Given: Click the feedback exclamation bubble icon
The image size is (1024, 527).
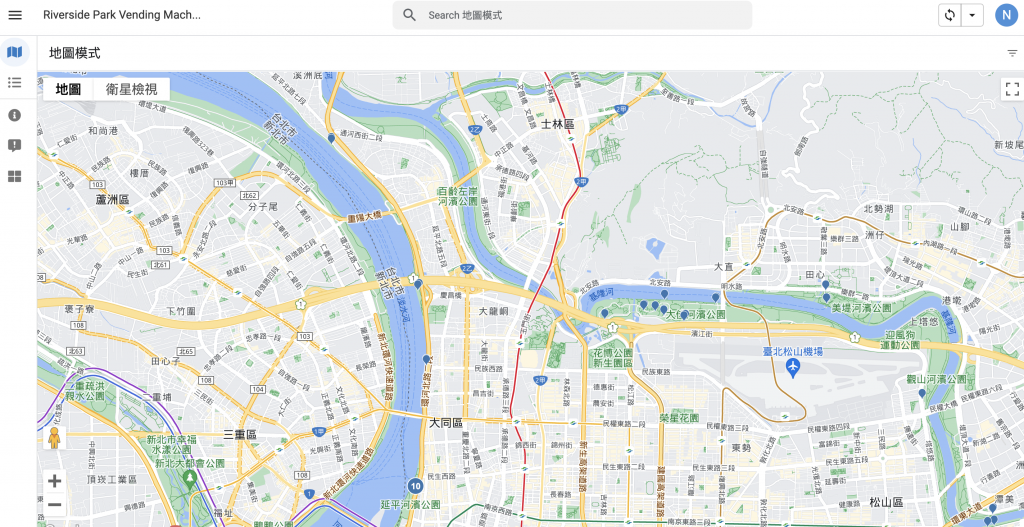Looking at the screenshot, I should tap(14, 146).
